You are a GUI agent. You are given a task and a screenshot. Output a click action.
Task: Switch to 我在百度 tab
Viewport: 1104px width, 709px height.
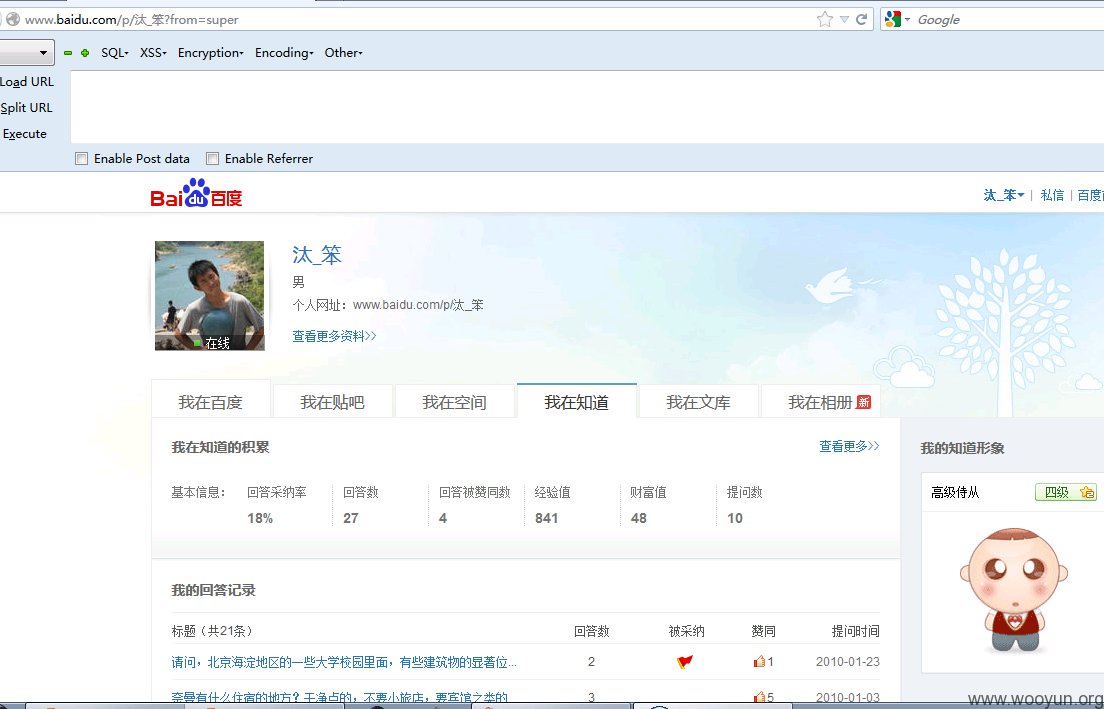click(211, 402)
